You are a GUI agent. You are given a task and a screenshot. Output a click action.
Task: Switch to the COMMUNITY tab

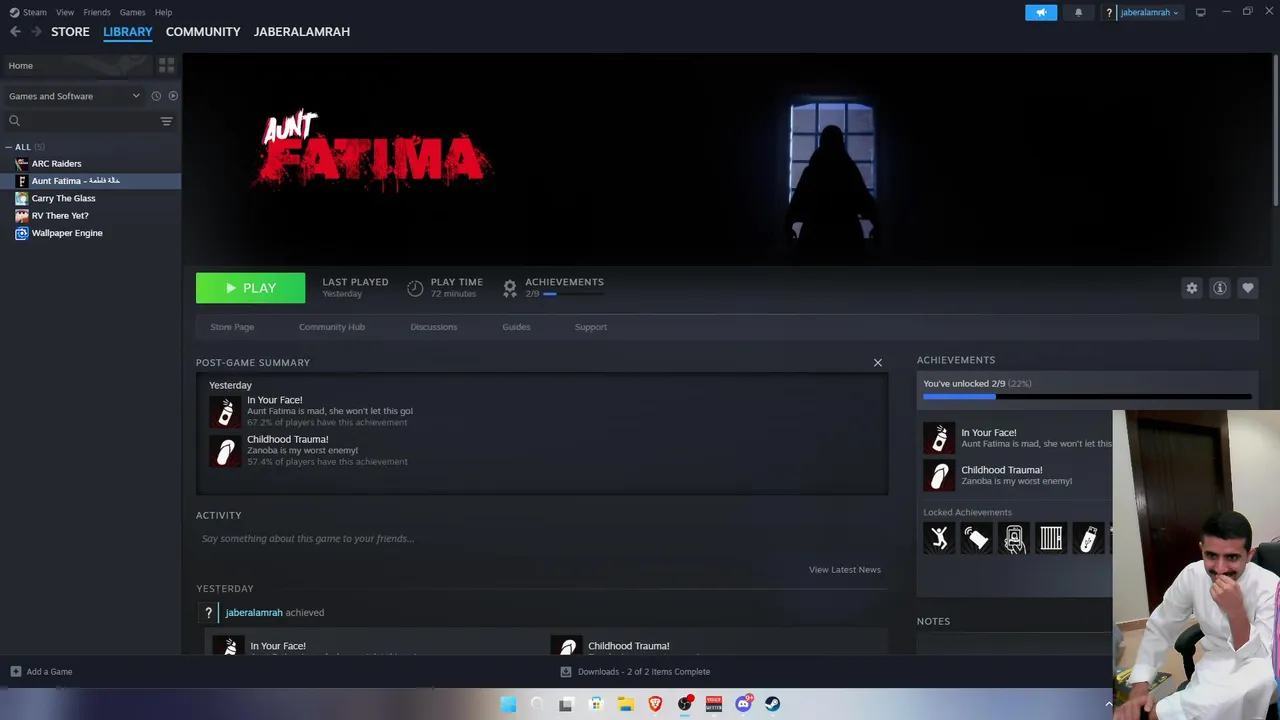click(x=203, y=32)
